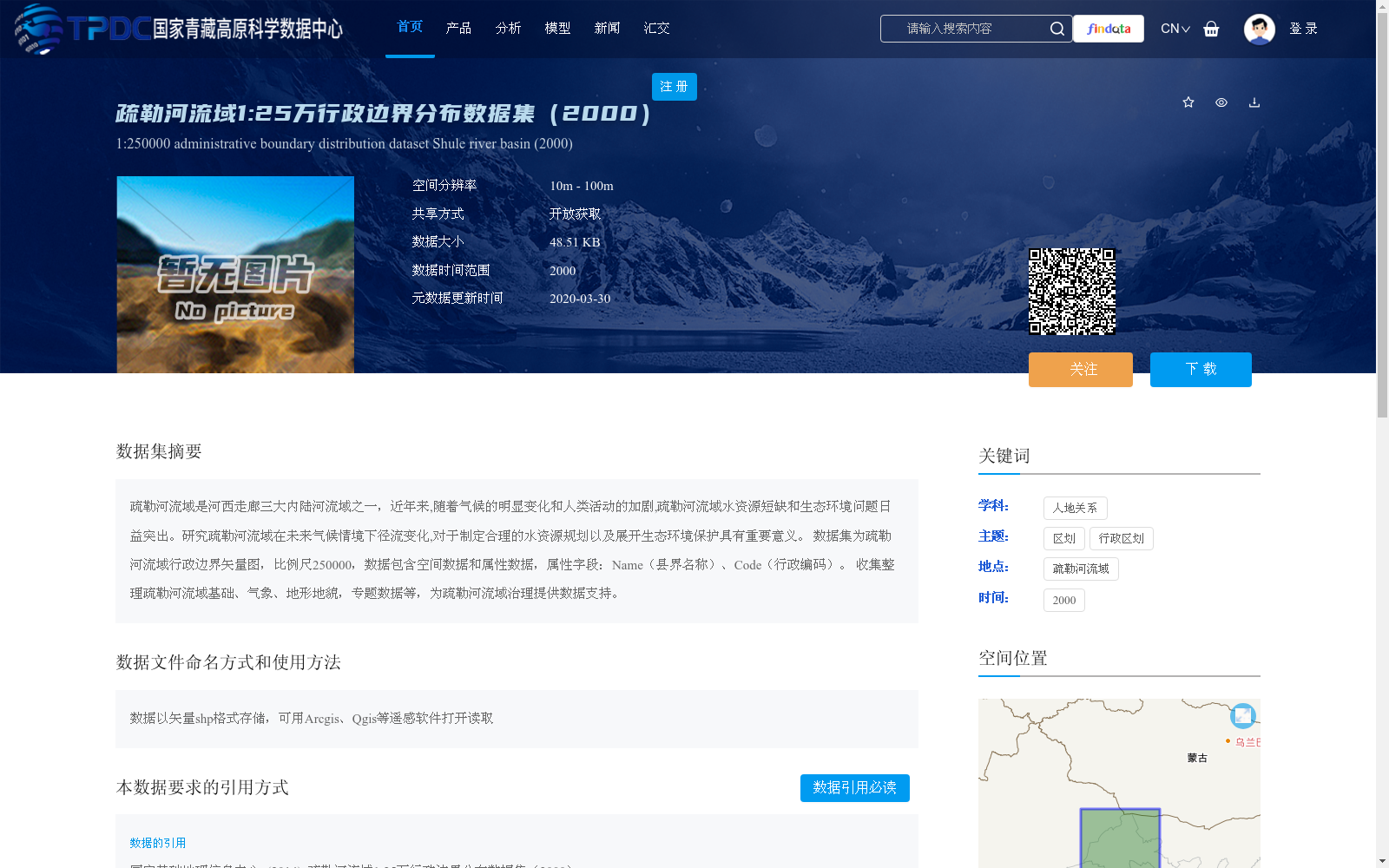Click the TPDC logo
This screenshot has width=1389, height=868.
(178, 29)
